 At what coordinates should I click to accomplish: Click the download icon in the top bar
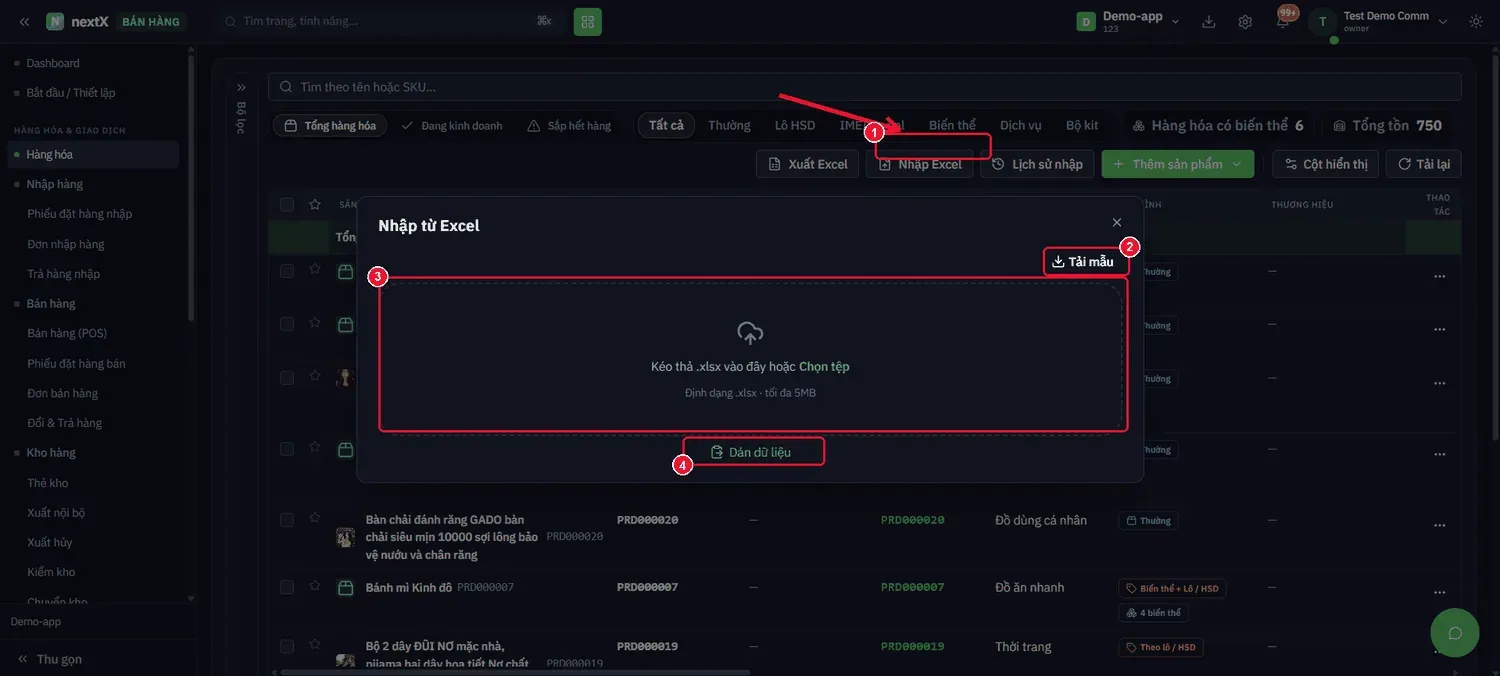[x=1209, y=21]
